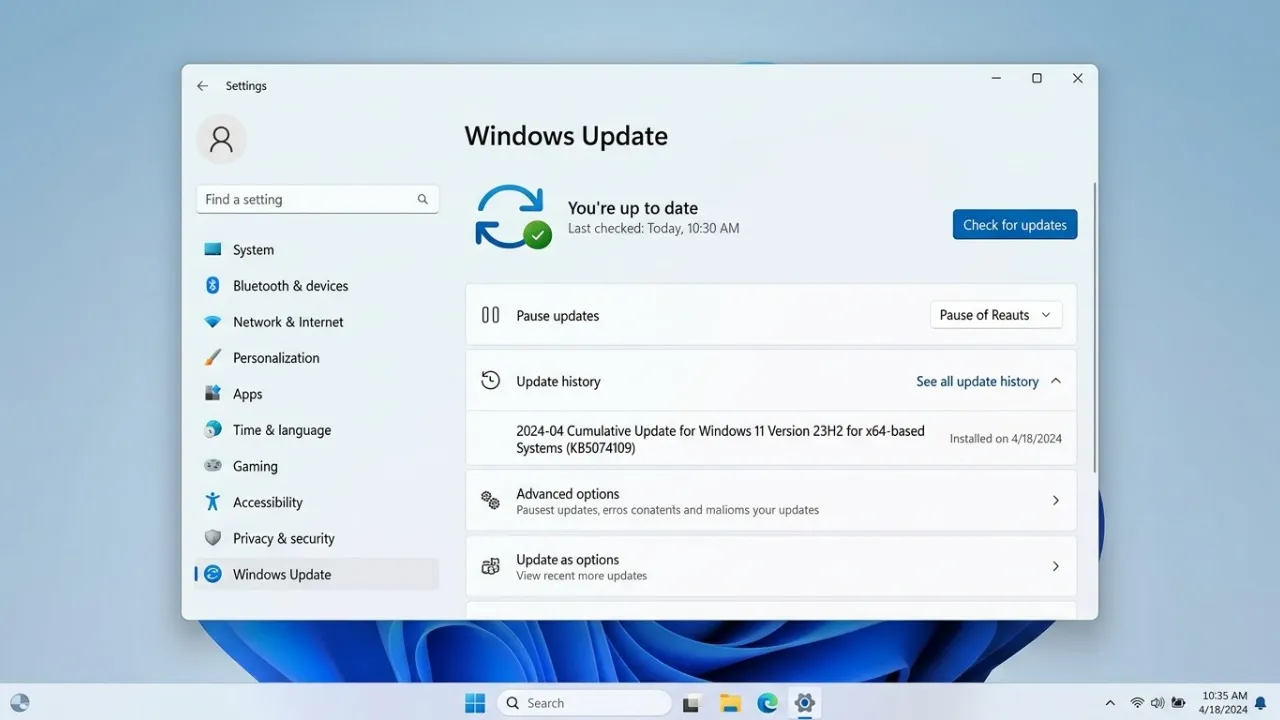
Task: Open File Explorer from the taskbar
Action: [x=730, y=703]
